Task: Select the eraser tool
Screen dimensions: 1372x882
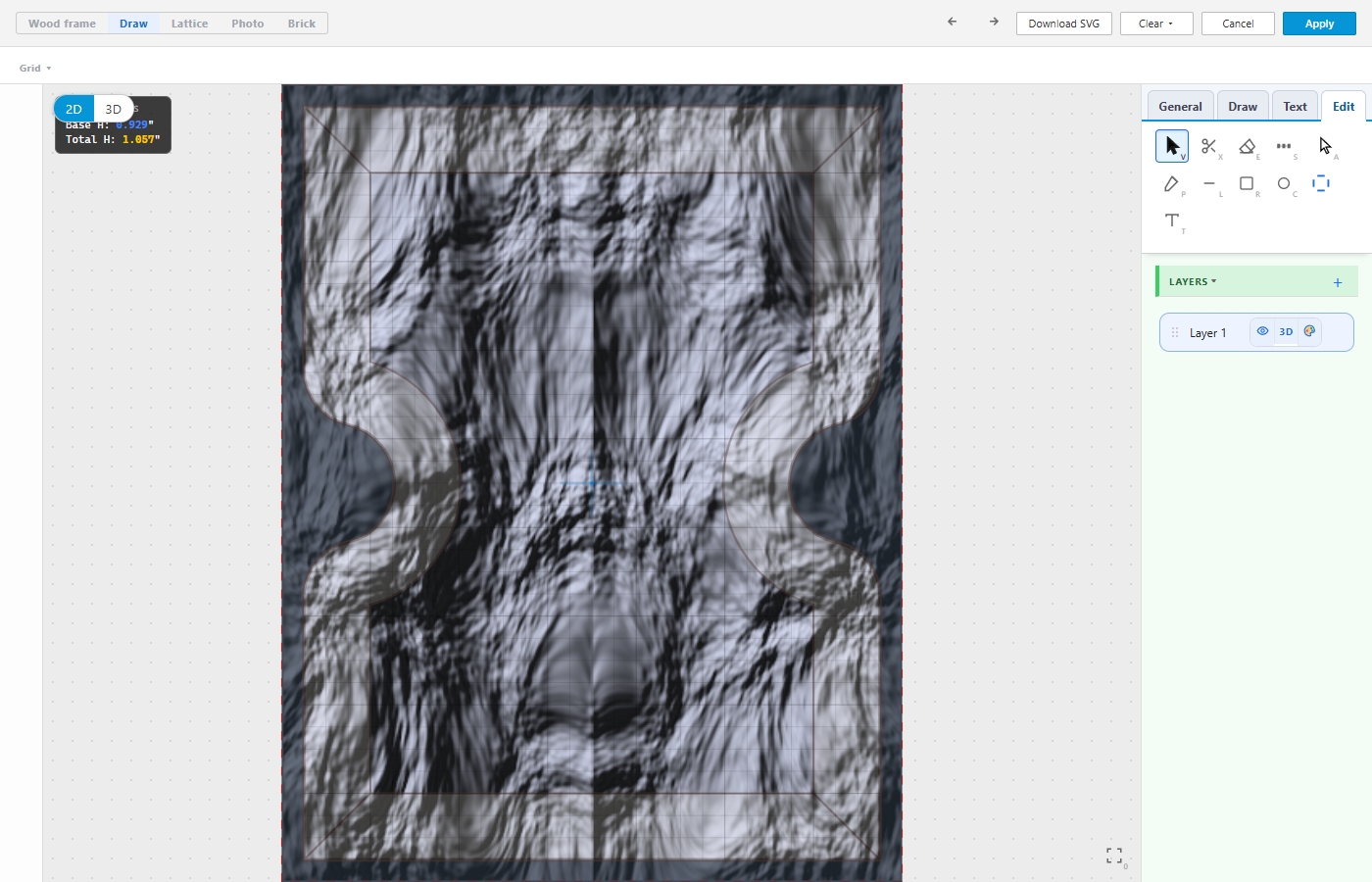Action: pyautogui.click(x=1247, y=146)
